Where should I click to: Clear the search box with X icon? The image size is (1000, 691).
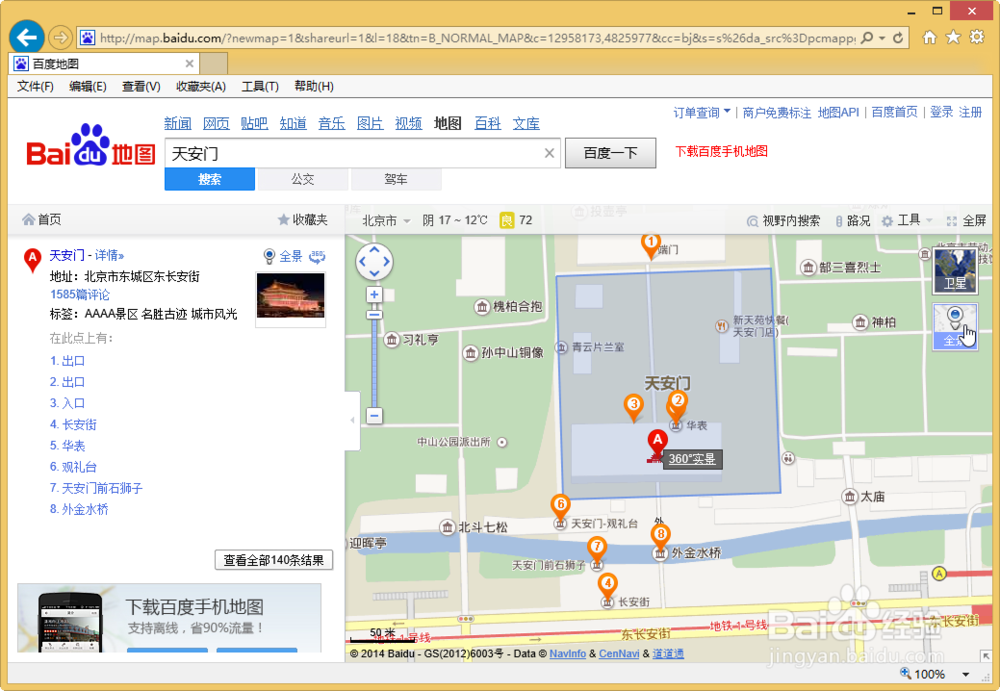click(x=549, y=153)
